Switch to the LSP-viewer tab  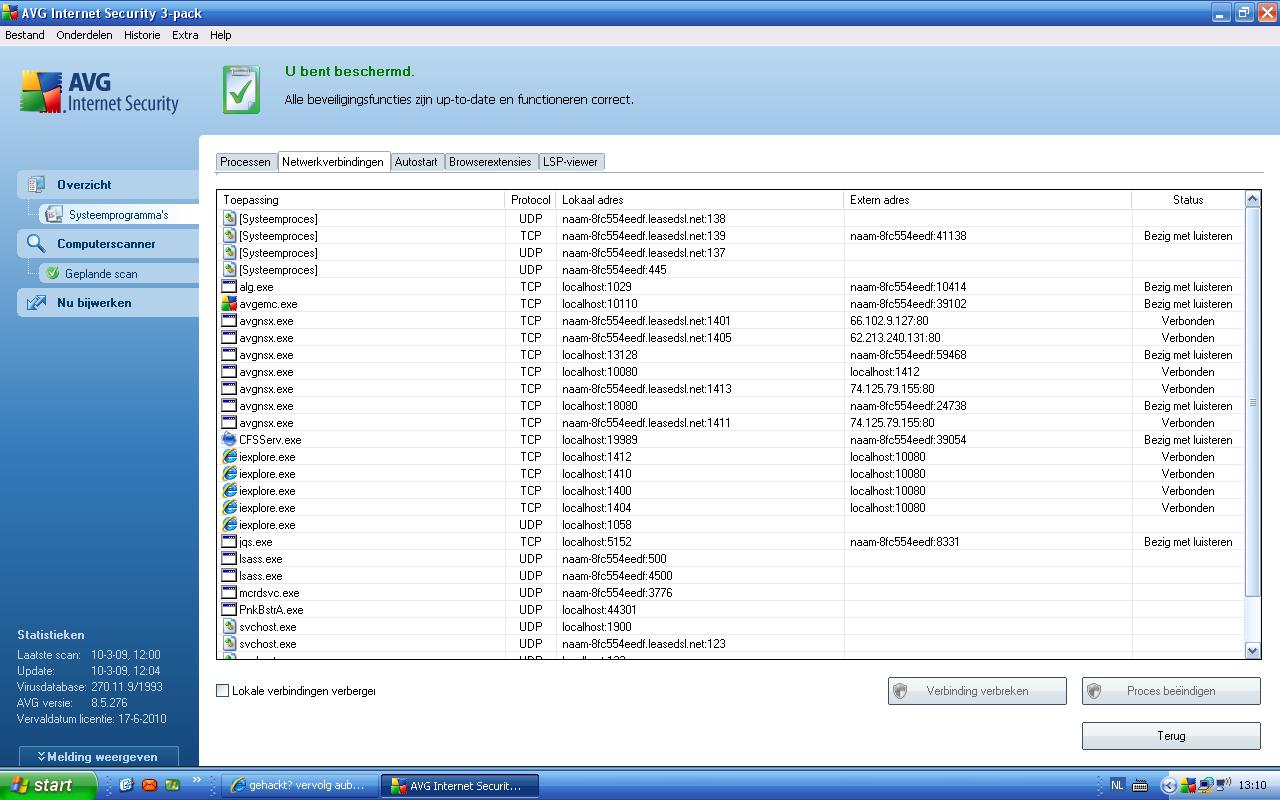(571, 162)
